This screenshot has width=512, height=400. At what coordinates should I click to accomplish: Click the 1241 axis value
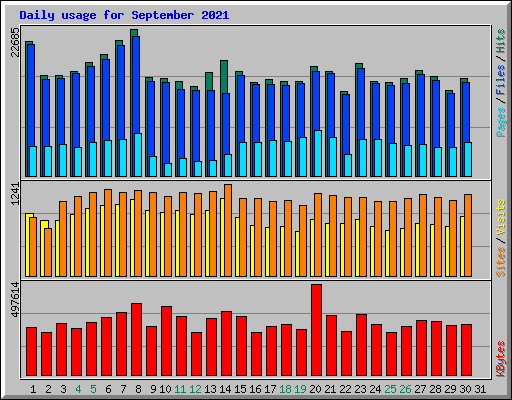[x=15, y=194]
